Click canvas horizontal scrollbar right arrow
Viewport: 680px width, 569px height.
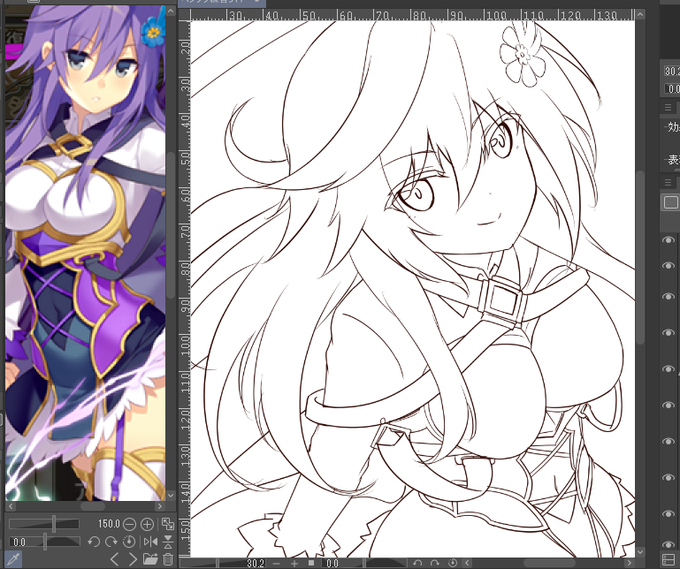[x=630, y=563]
